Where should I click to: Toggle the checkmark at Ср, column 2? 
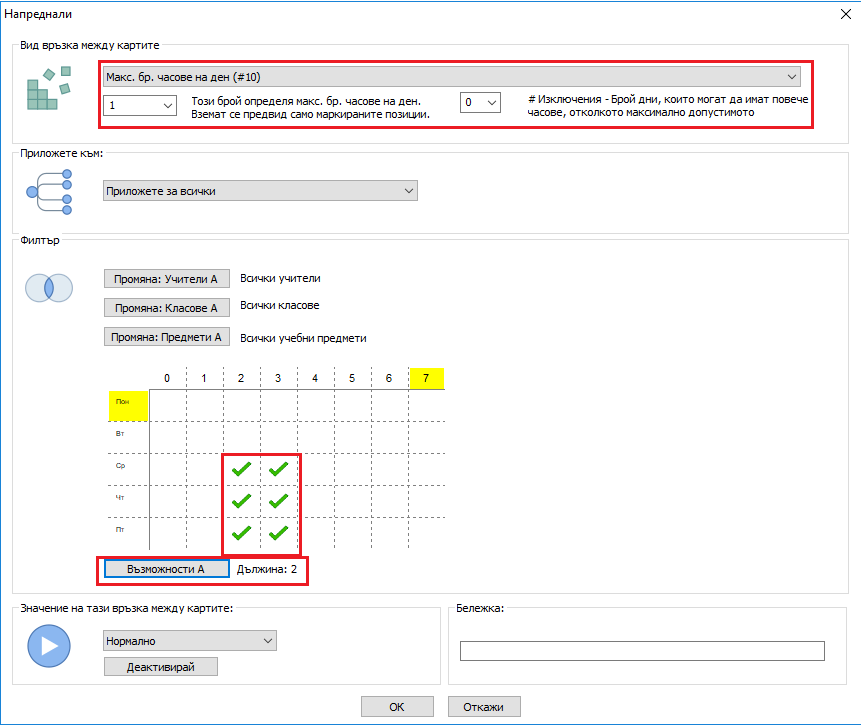point(241,468)
